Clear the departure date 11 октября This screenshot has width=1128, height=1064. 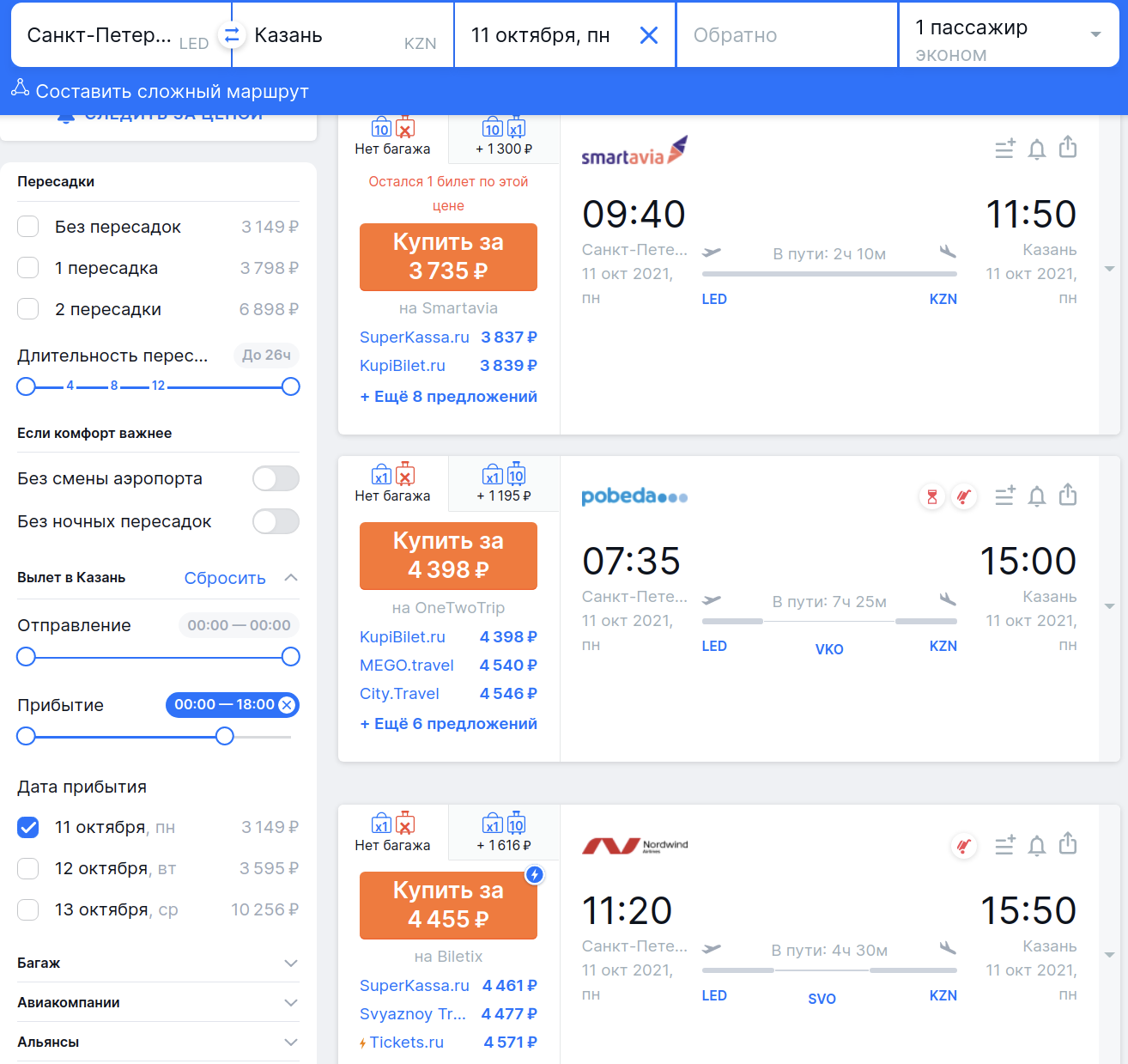(x=649, y=35)
